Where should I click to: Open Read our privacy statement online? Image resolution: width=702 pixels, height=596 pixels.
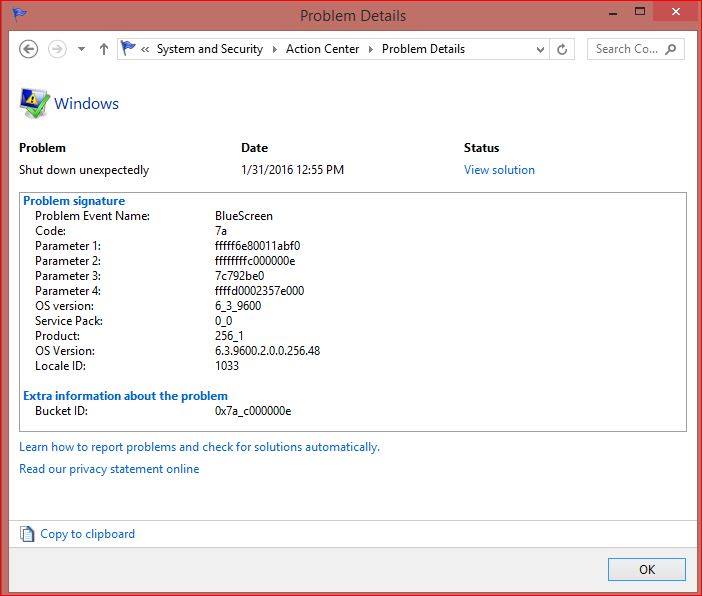[x=109, y=469]
